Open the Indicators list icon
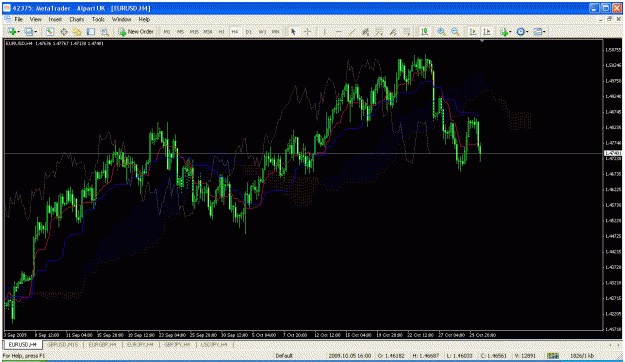This screenshot has width=625, height=362. (504, 31)
